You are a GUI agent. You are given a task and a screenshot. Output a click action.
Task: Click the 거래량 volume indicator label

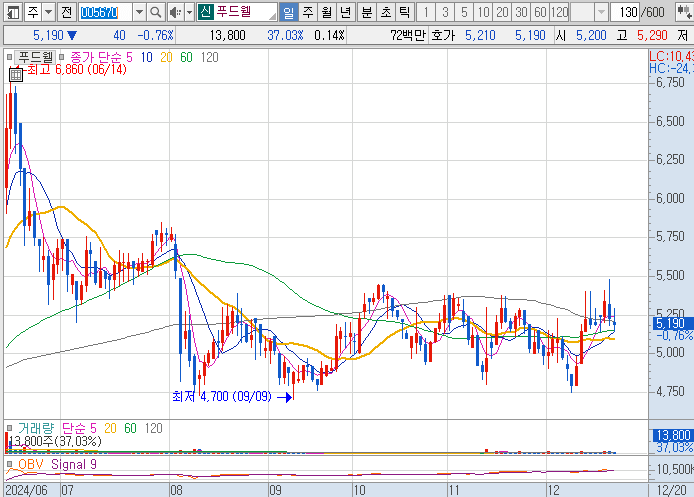[36, 428]
